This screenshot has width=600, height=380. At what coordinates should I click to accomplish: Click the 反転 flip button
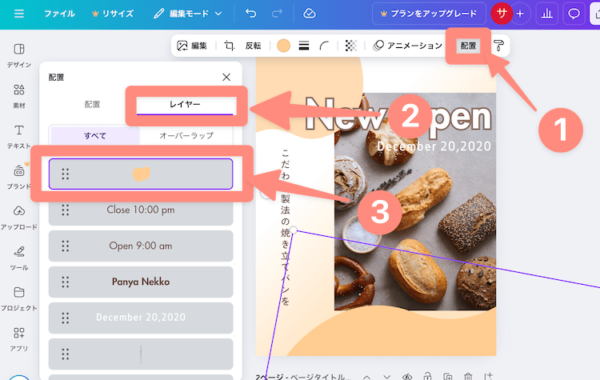253,46
